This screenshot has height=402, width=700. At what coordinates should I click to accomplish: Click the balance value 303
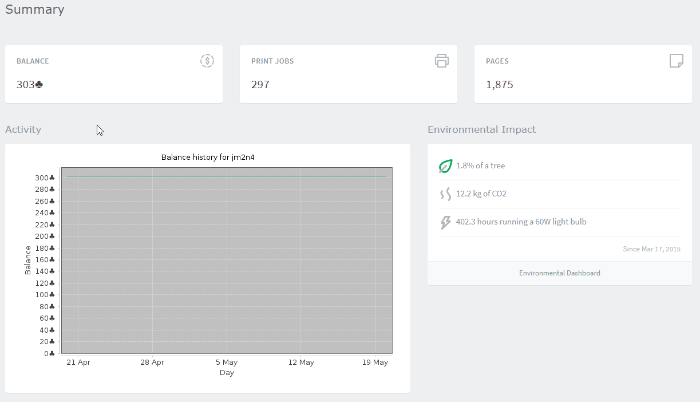pos(29,85)
